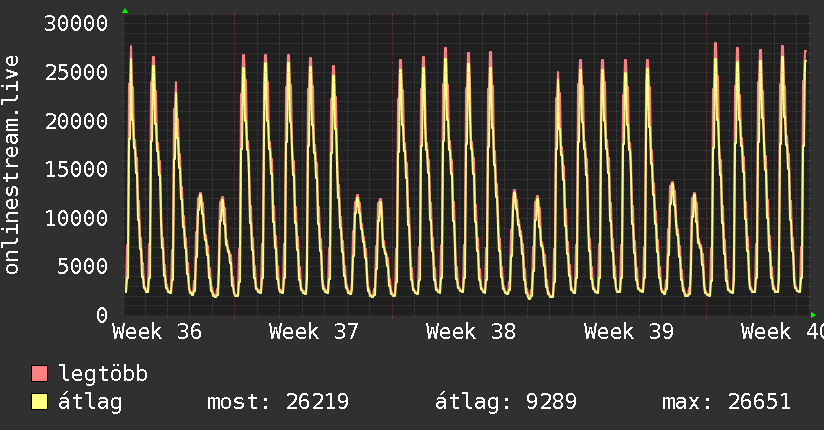The height and width of the screenshot is (430, 824).
Task: Click the Week 37 axis label
Action: [314, 332]
